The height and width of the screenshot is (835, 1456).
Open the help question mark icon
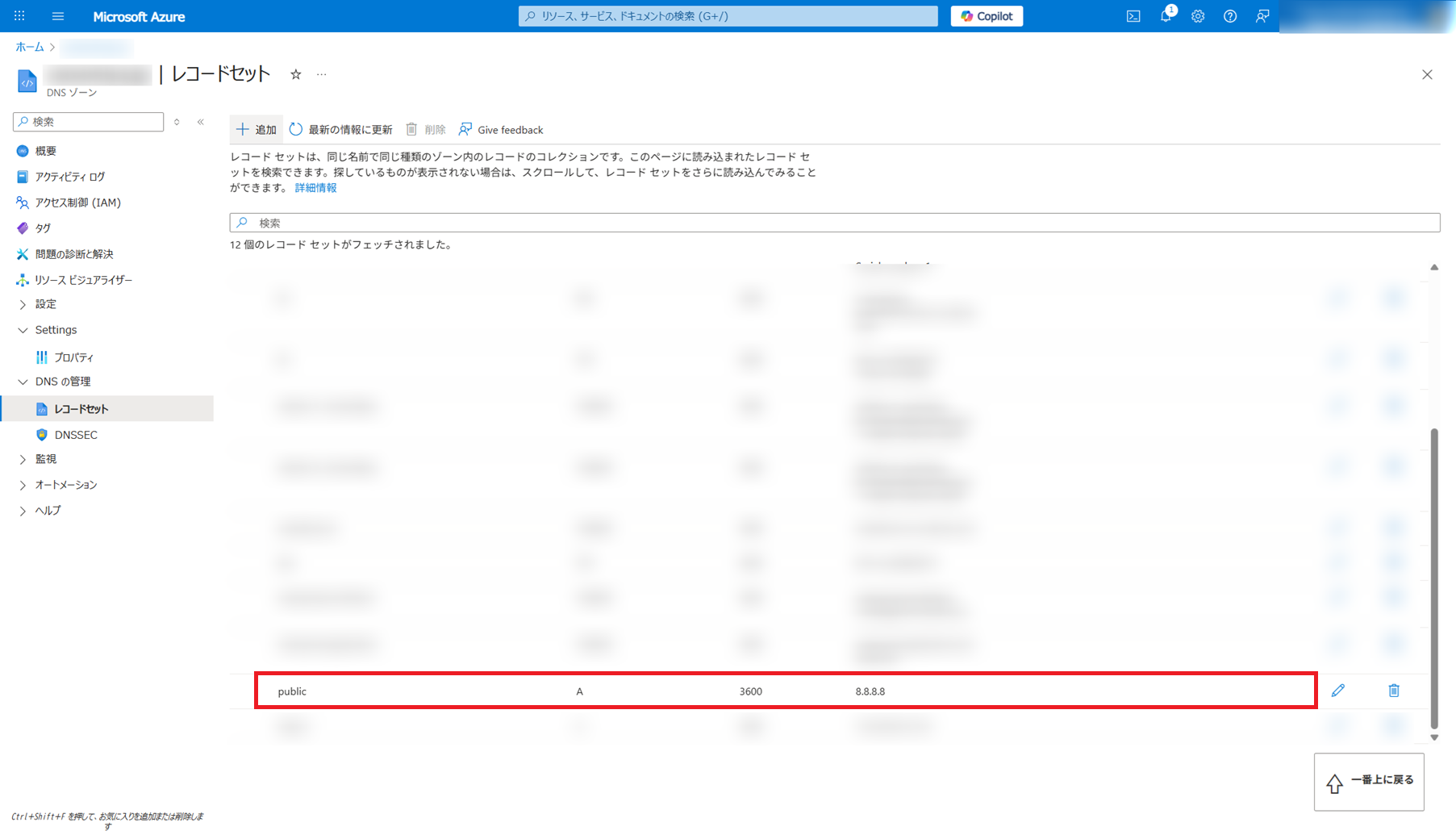pyautogui.click(x=1230, y=16)
